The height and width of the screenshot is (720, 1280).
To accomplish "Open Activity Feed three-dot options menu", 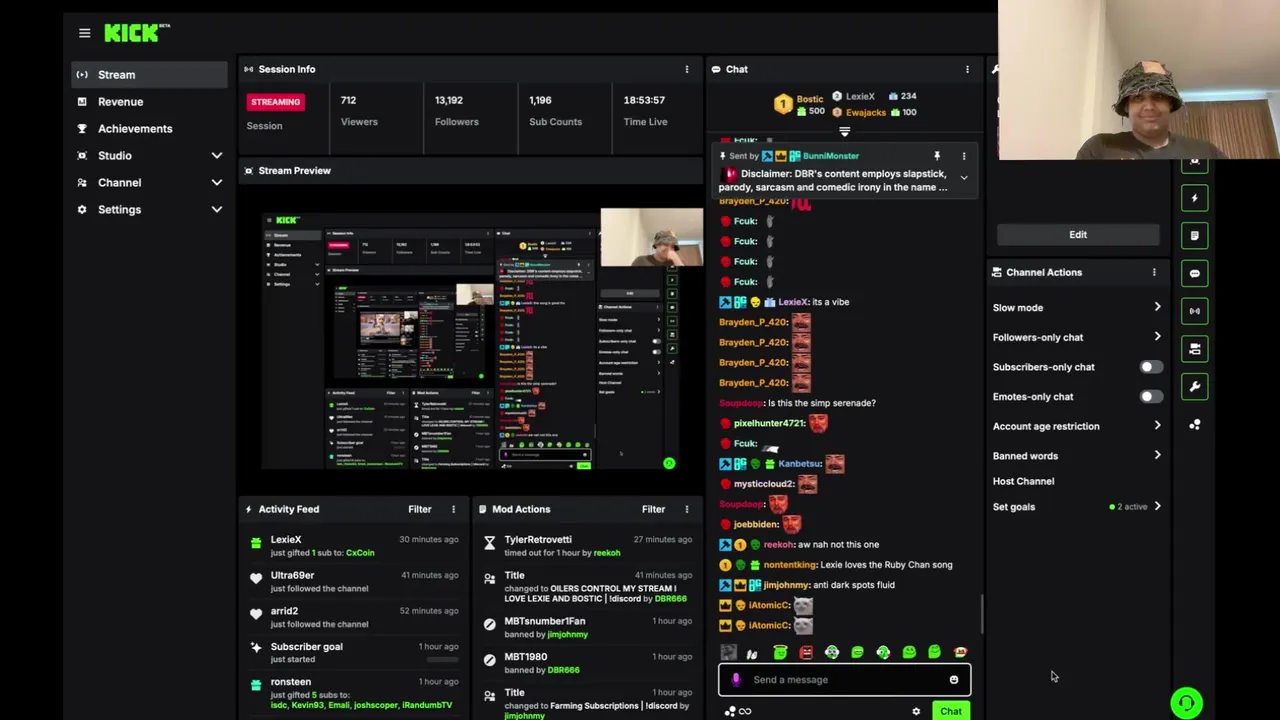I will (x=453, y=509).
